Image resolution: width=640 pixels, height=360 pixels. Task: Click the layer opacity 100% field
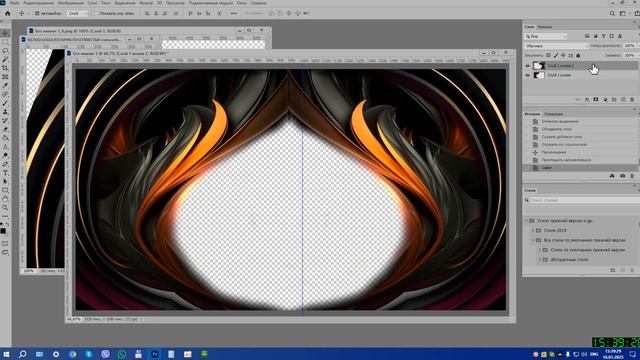(629, 46)
